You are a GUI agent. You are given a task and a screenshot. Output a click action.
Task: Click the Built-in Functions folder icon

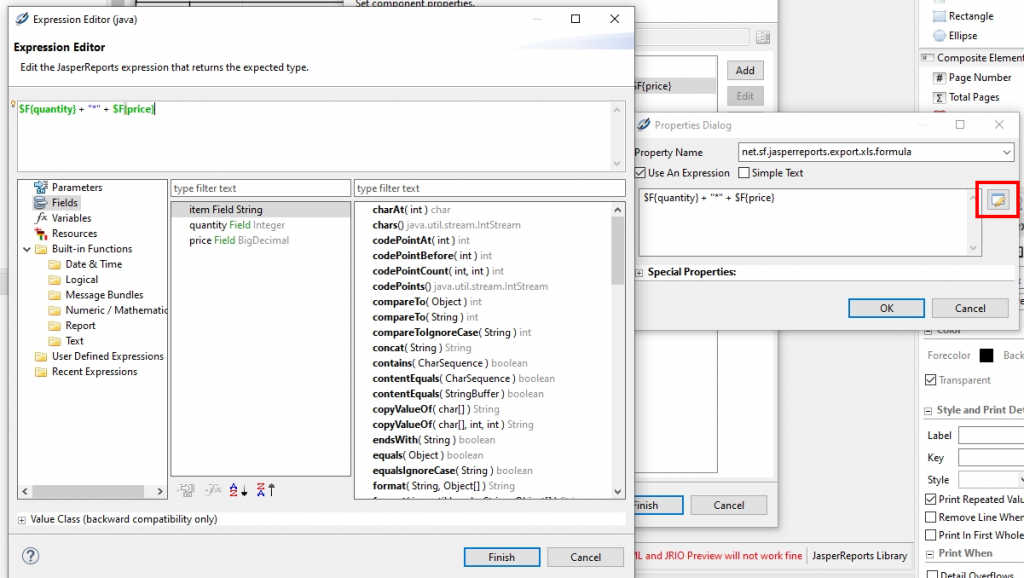(41, 249)
